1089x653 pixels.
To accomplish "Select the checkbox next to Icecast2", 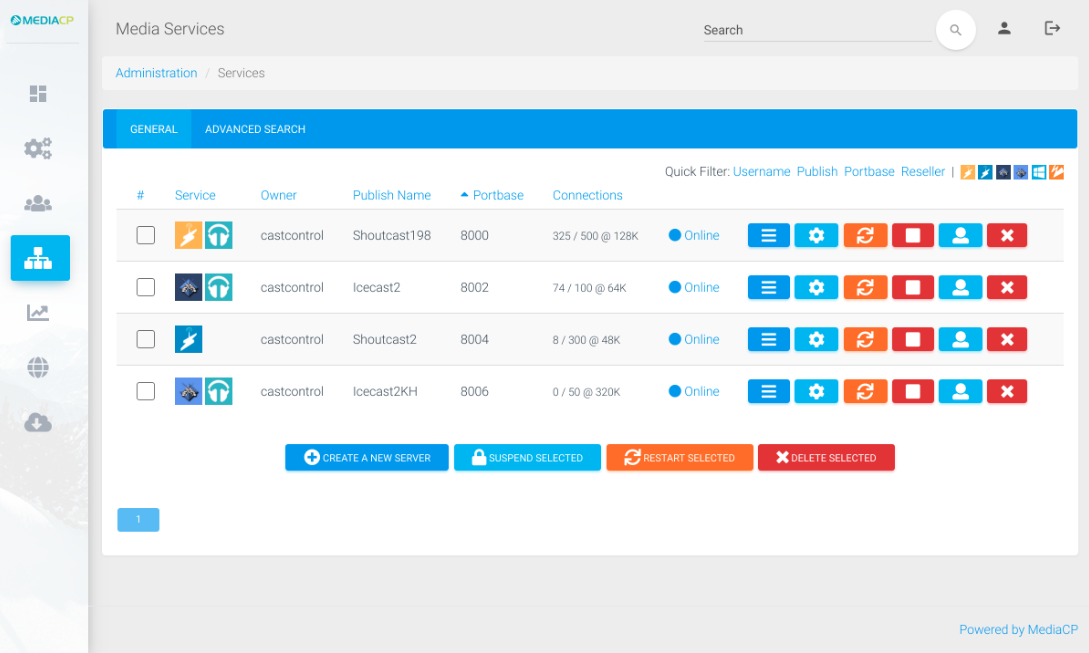I will point(145,287).
